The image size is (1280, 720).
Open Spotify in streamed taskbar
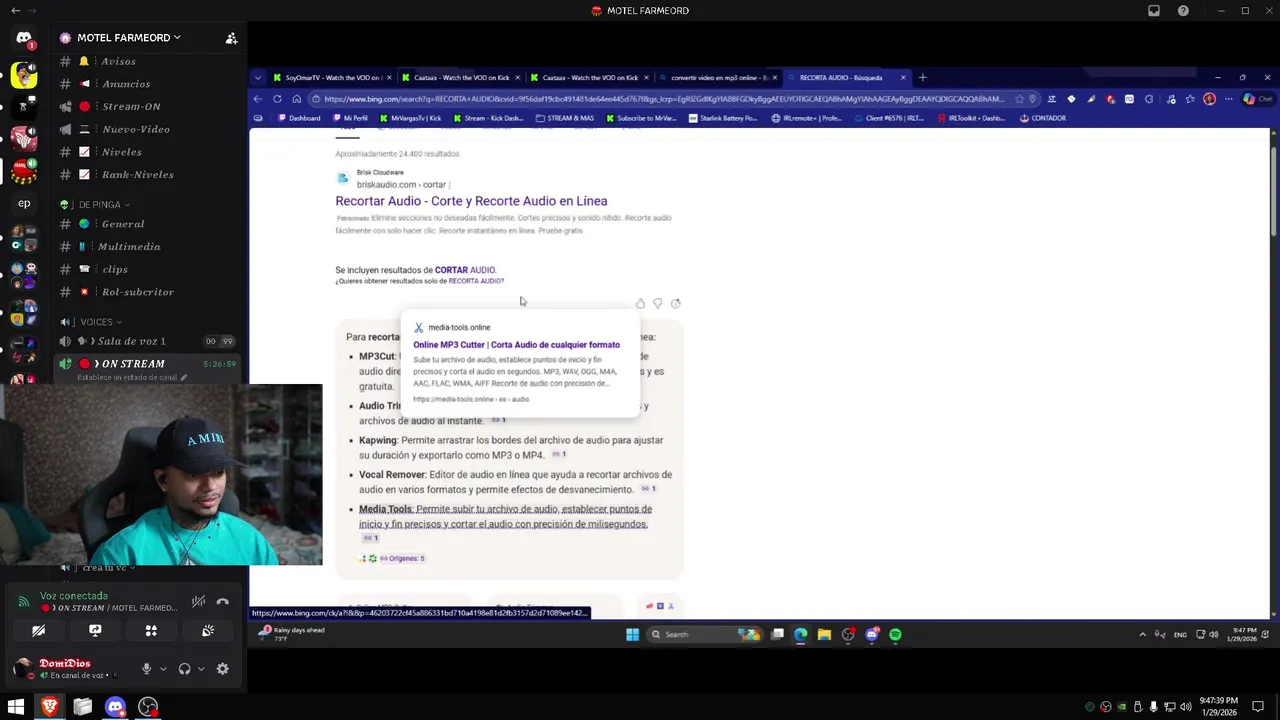click(x=895, y=634)
